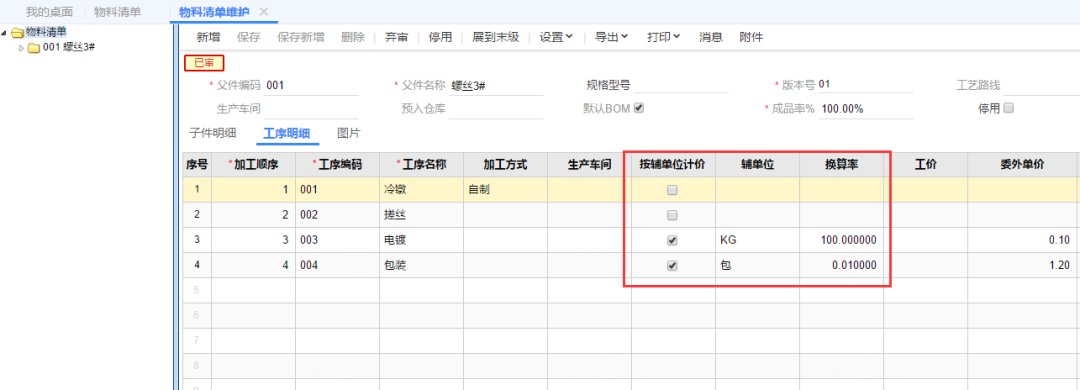Check 按辅单位计价 for 搓丝 row
Image resolution: width=1080 pixels, height=390 pixels.
(x=673, y=215)
